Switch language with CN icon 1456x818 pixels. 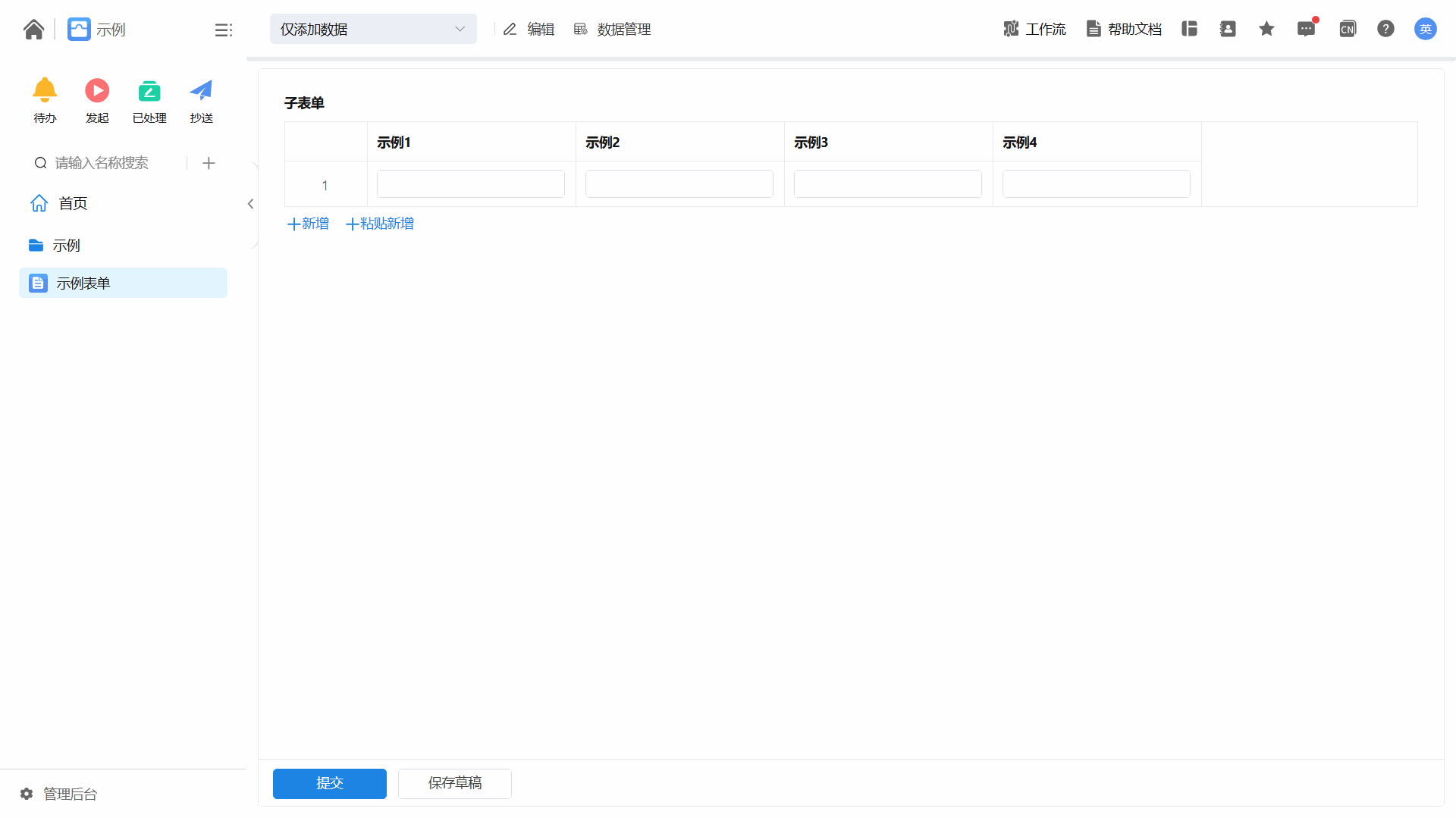pos(1347,29)
